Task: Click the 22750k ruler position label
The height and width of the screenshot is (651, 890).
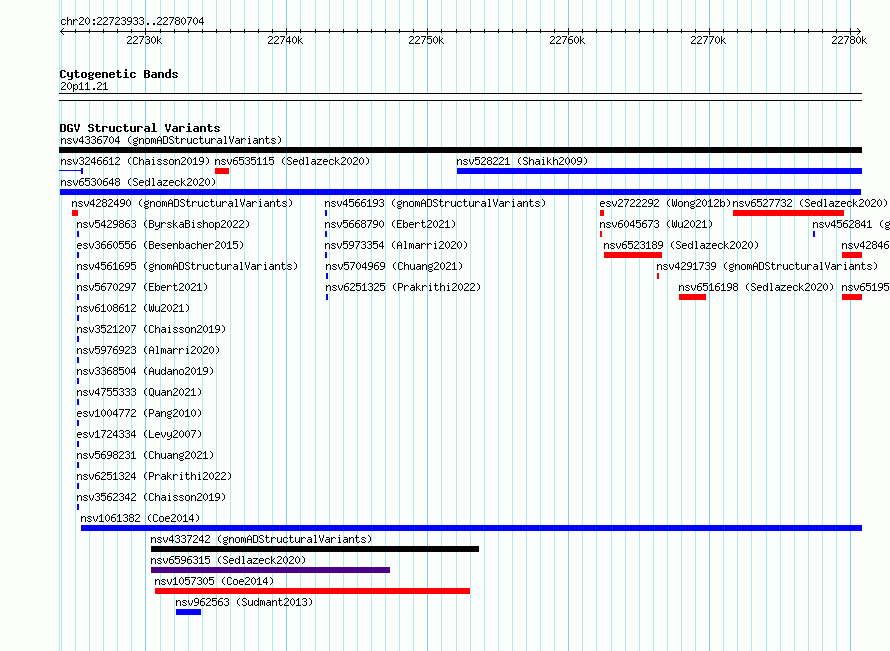Action: (426, 40)
